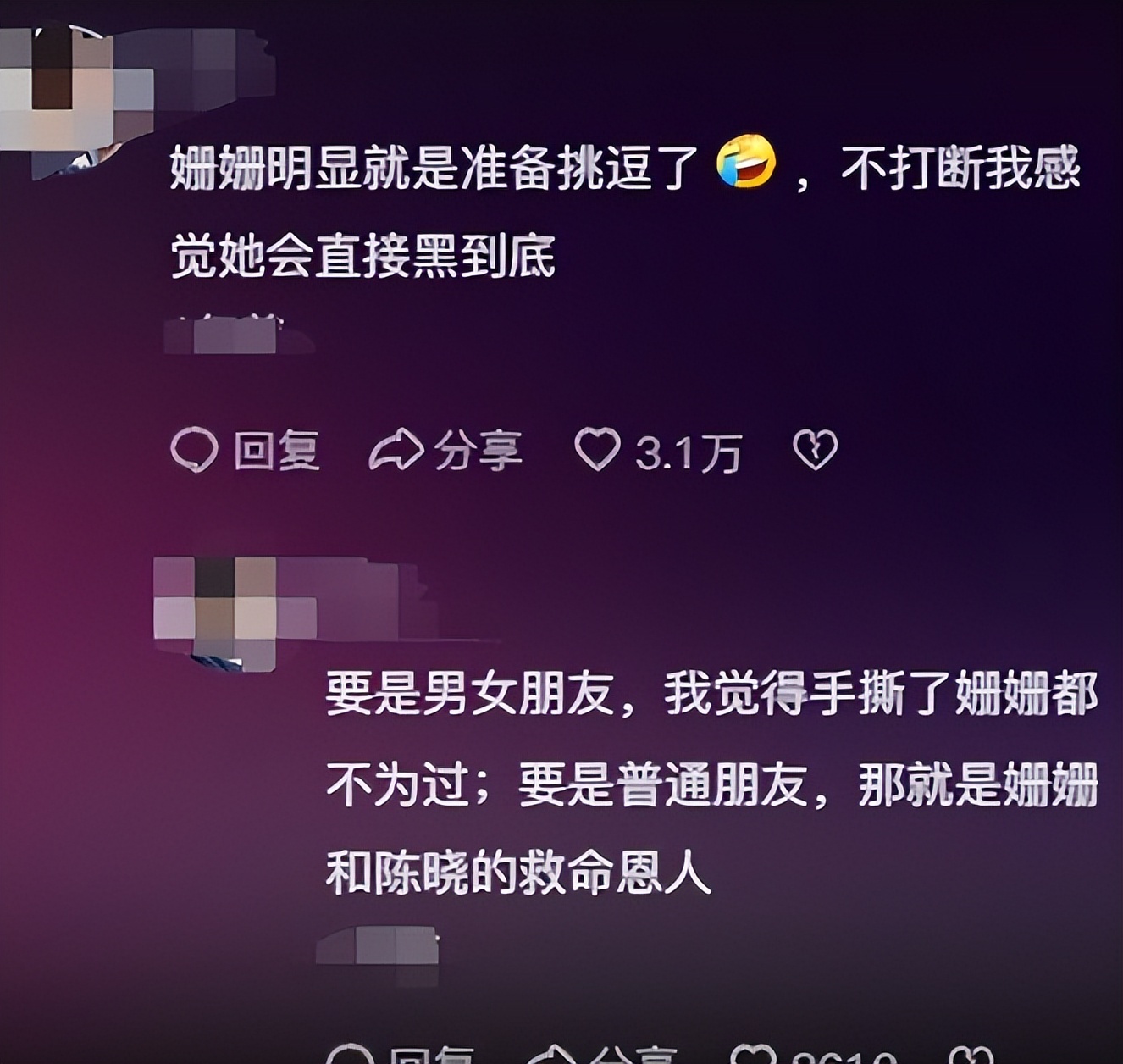The width and height of the screenshot is (1123, 1064).
Task: Click the blurred timestamp under the first comment
Action: [239, 335]
